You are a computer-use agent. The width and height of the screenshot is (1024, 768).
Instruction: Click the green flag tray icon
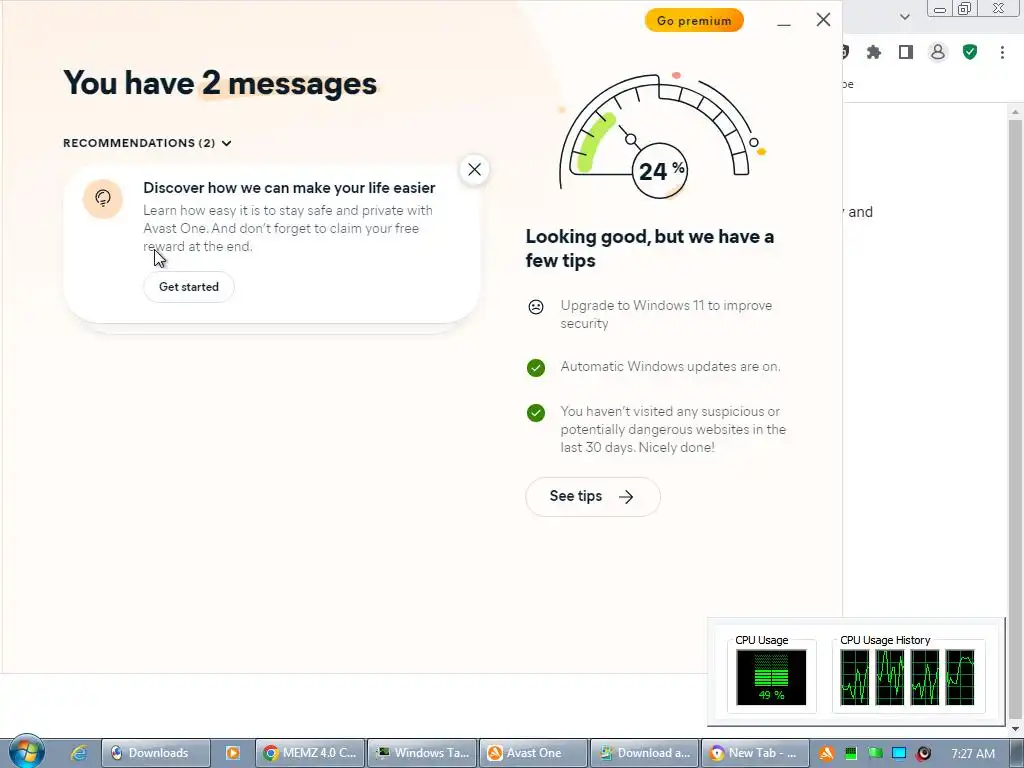pyautogui.click(x=875, y=754)
